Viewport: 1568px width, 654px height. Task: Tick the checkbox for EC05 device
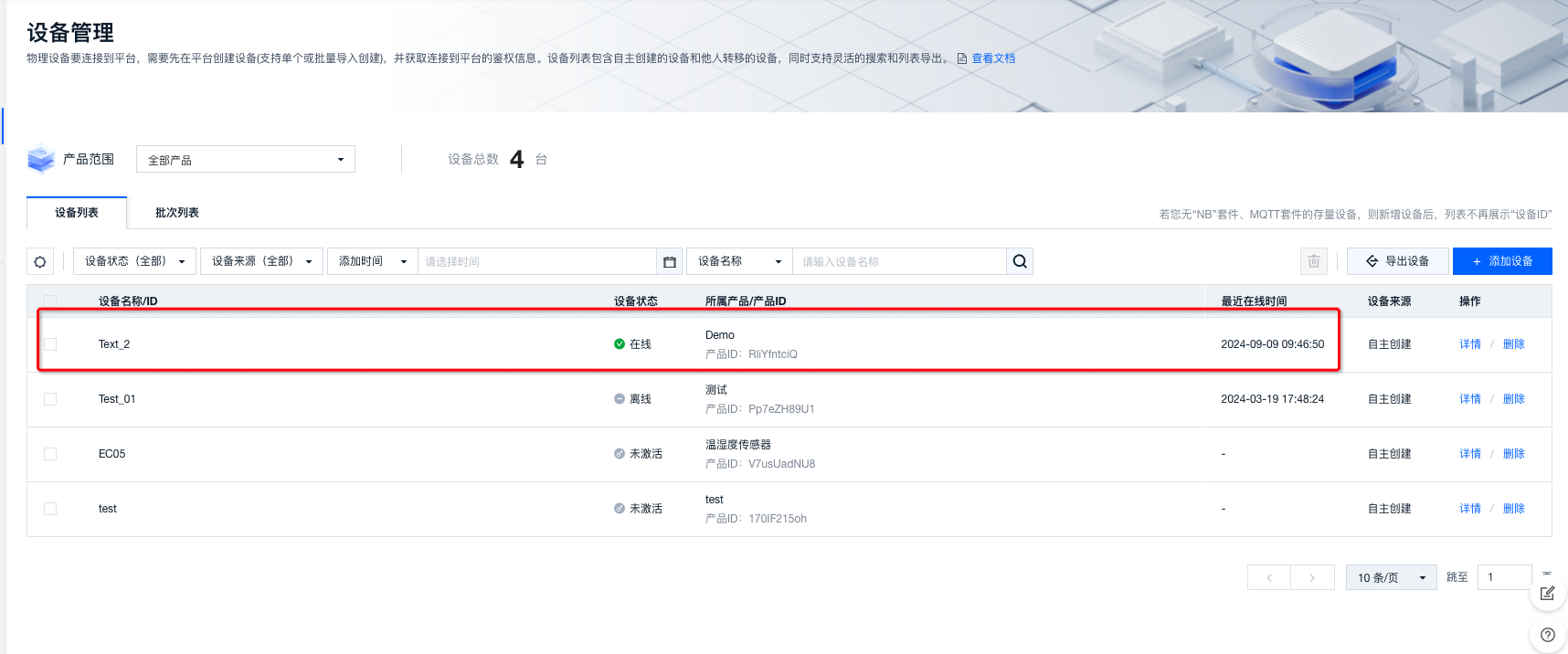[x=50, y=454]
